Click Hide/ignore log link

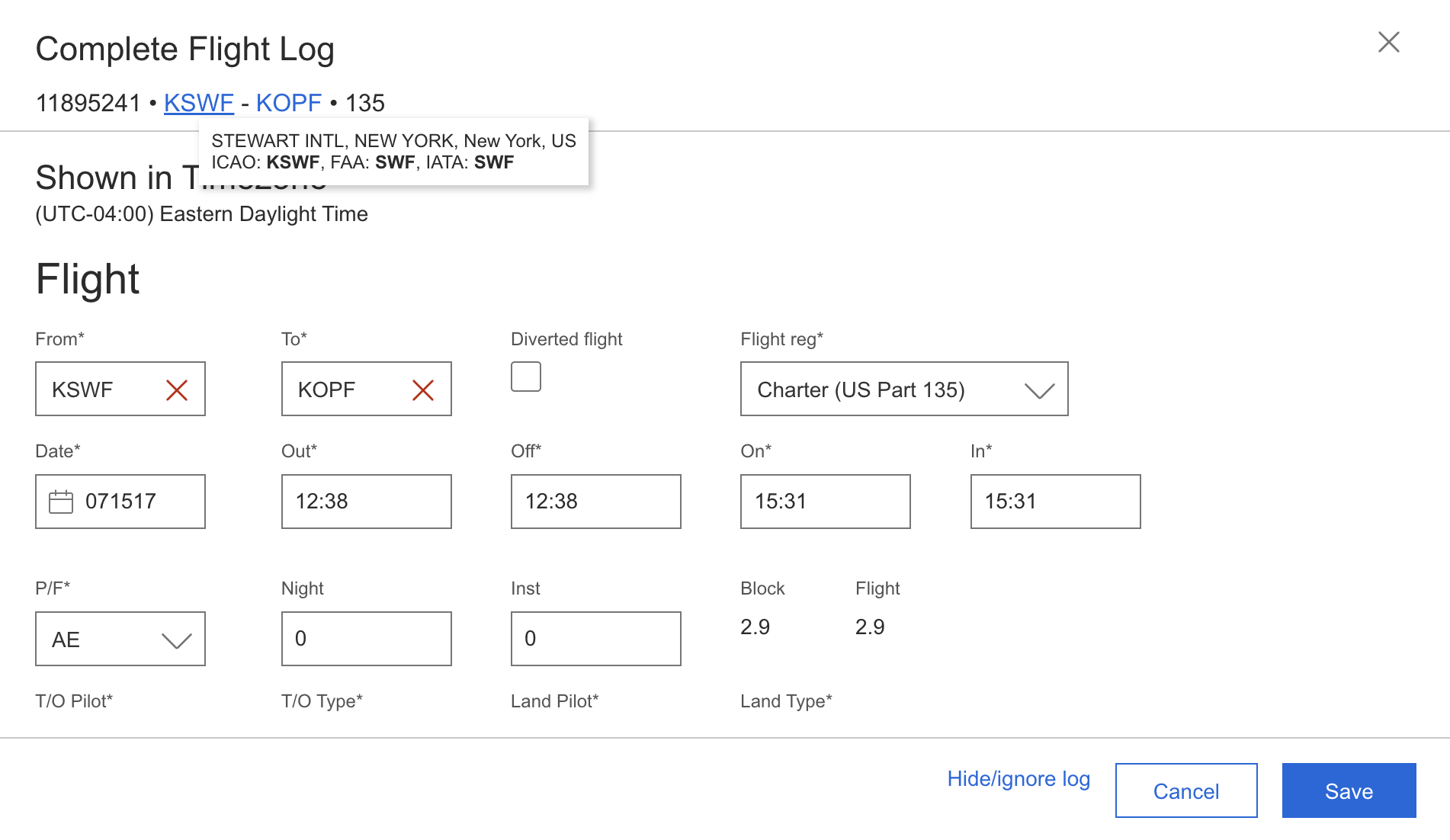1019,779
